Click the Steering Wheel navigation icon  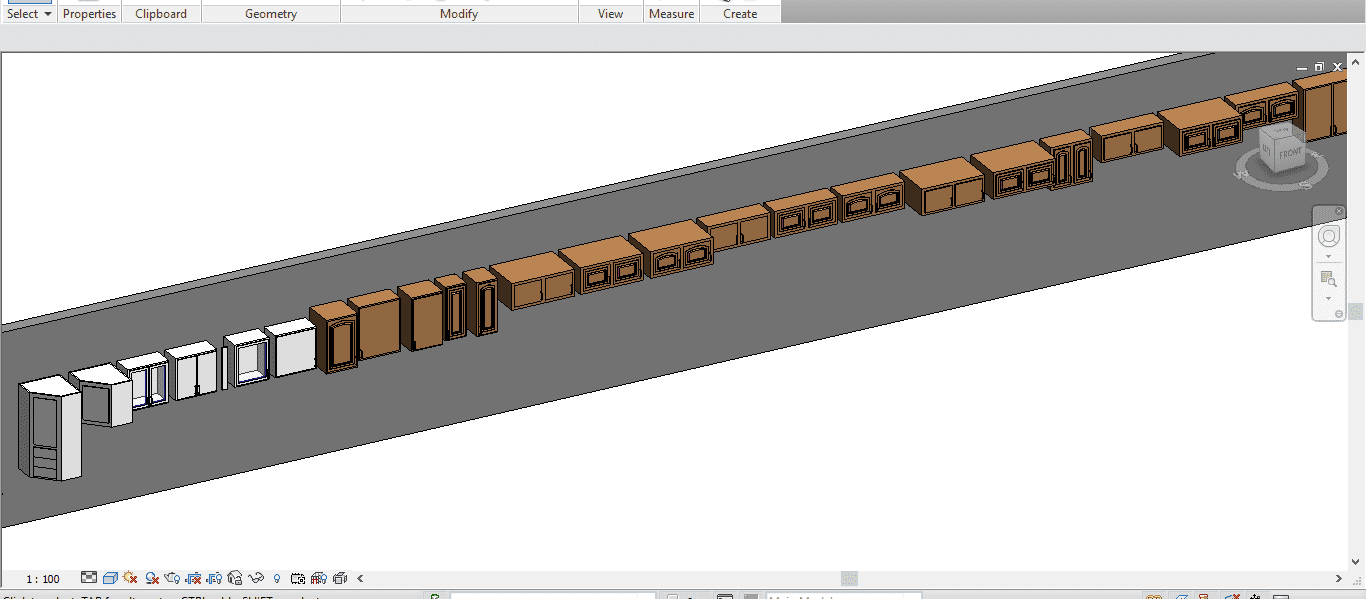coord(1328,237)
